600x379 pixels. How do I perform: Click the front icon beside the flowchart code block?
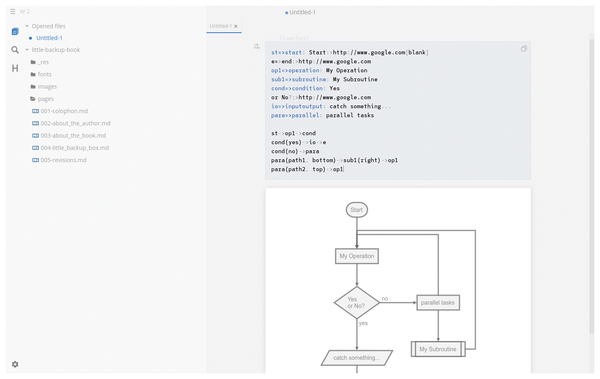[x=257, y=46]
